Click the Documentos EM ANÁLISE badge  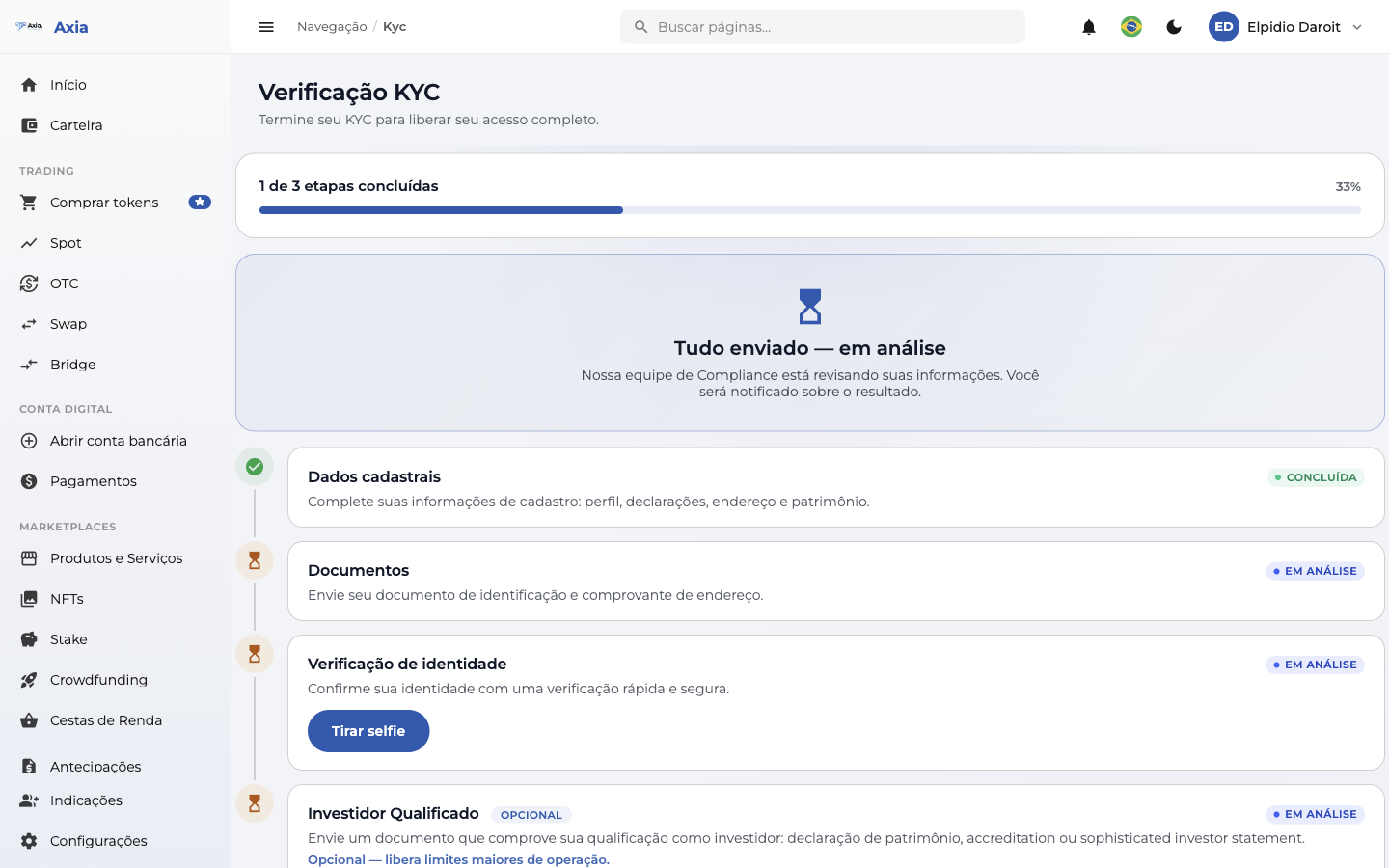tap(1315, 571)
